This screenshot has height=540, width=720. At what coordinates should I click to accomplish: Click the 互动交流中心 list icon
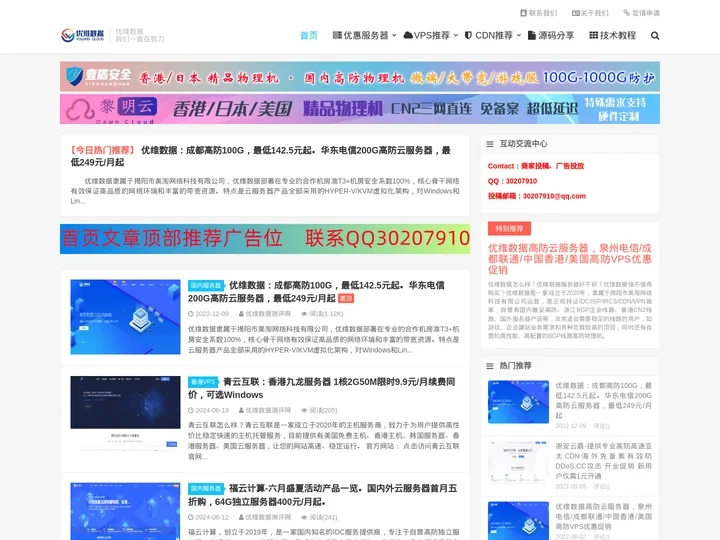click(490, 144)
